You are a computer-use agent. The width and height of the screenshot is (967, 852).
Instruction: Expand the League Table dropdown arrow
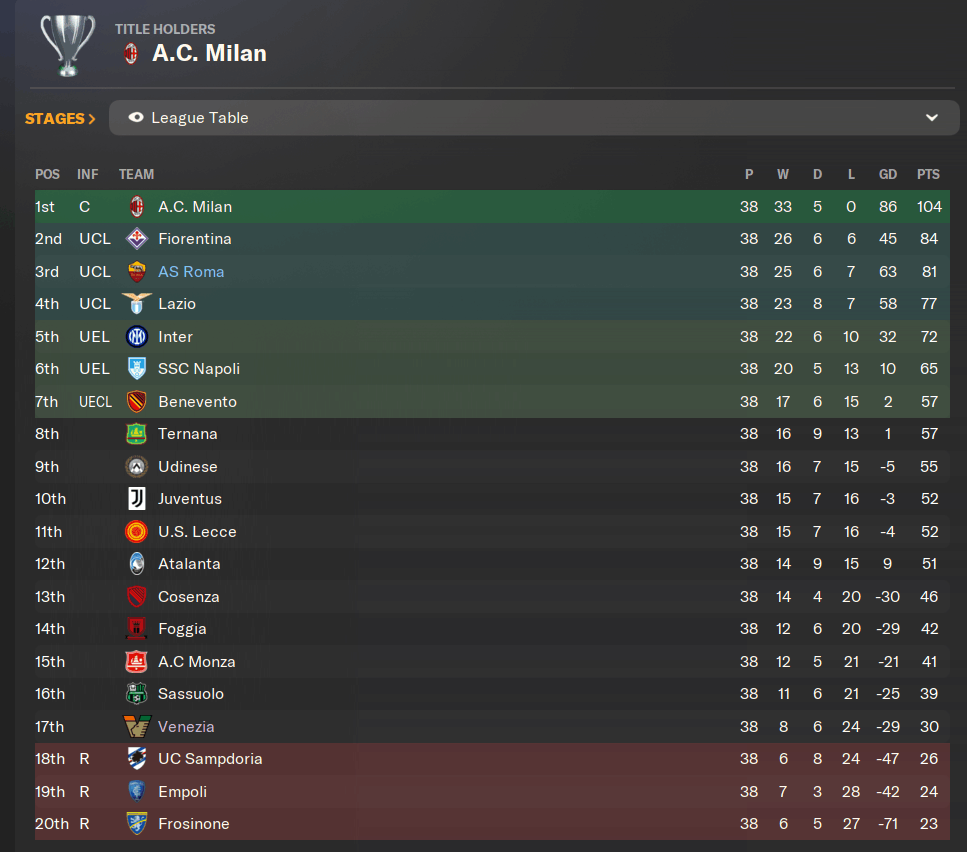(932, 117)
